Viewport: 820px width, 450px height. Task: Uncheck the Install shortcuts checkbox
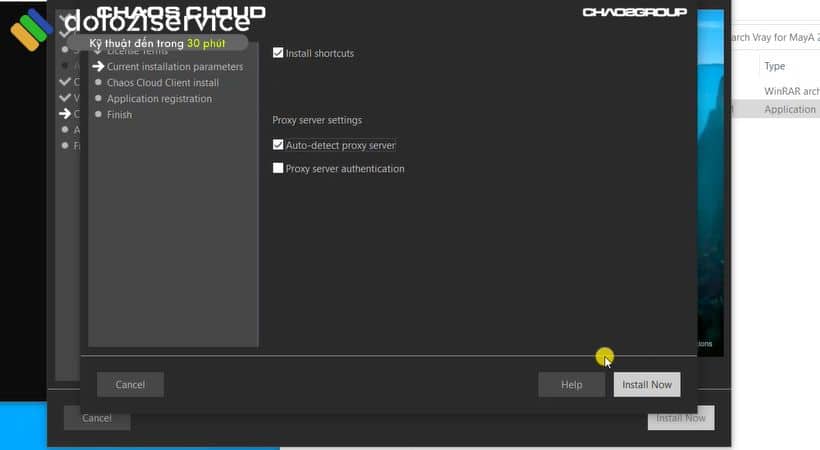(x=278, y=53)
